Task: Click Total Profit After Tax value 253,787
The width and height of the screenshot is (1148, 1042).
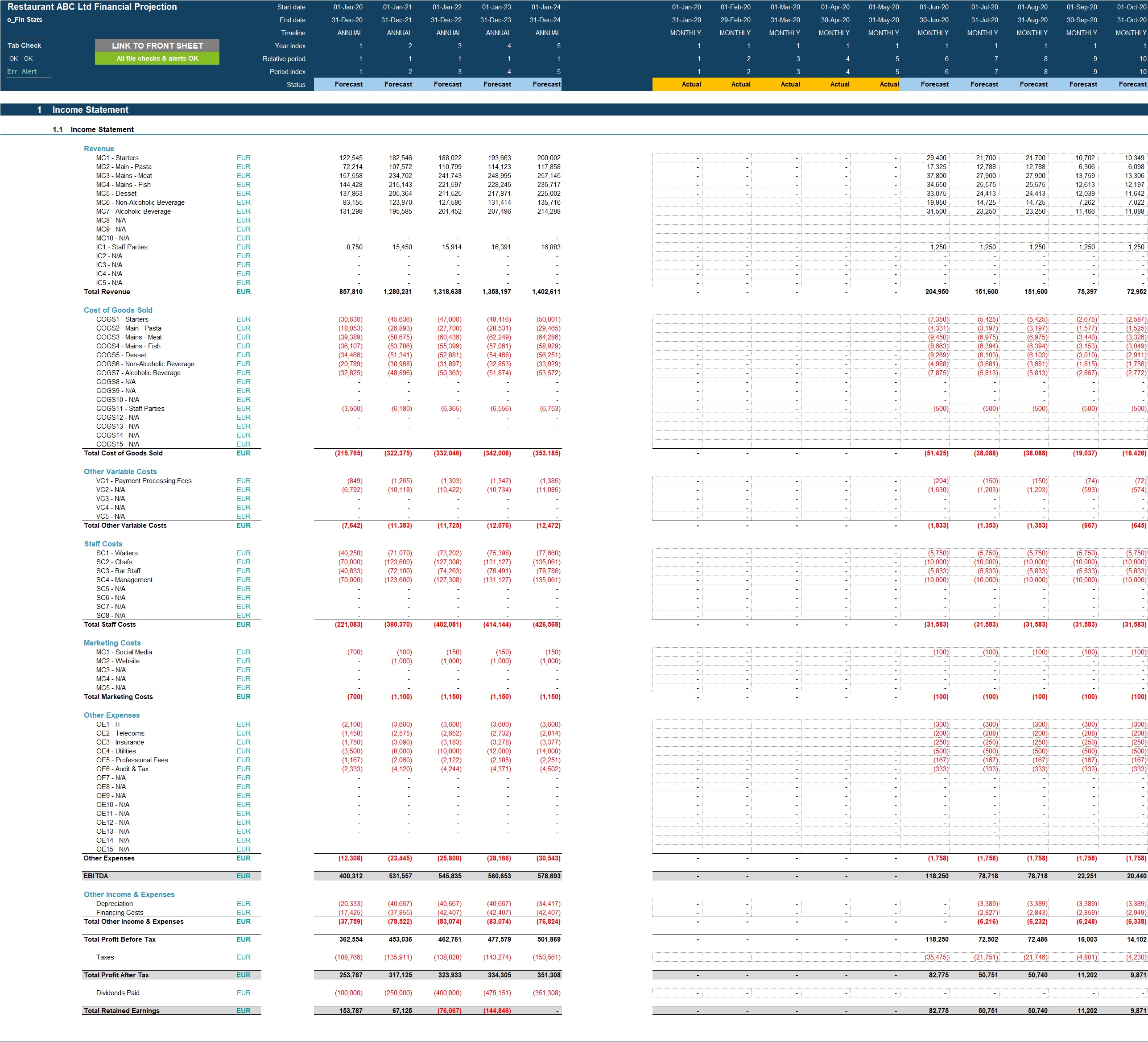Action: [351, 975]
